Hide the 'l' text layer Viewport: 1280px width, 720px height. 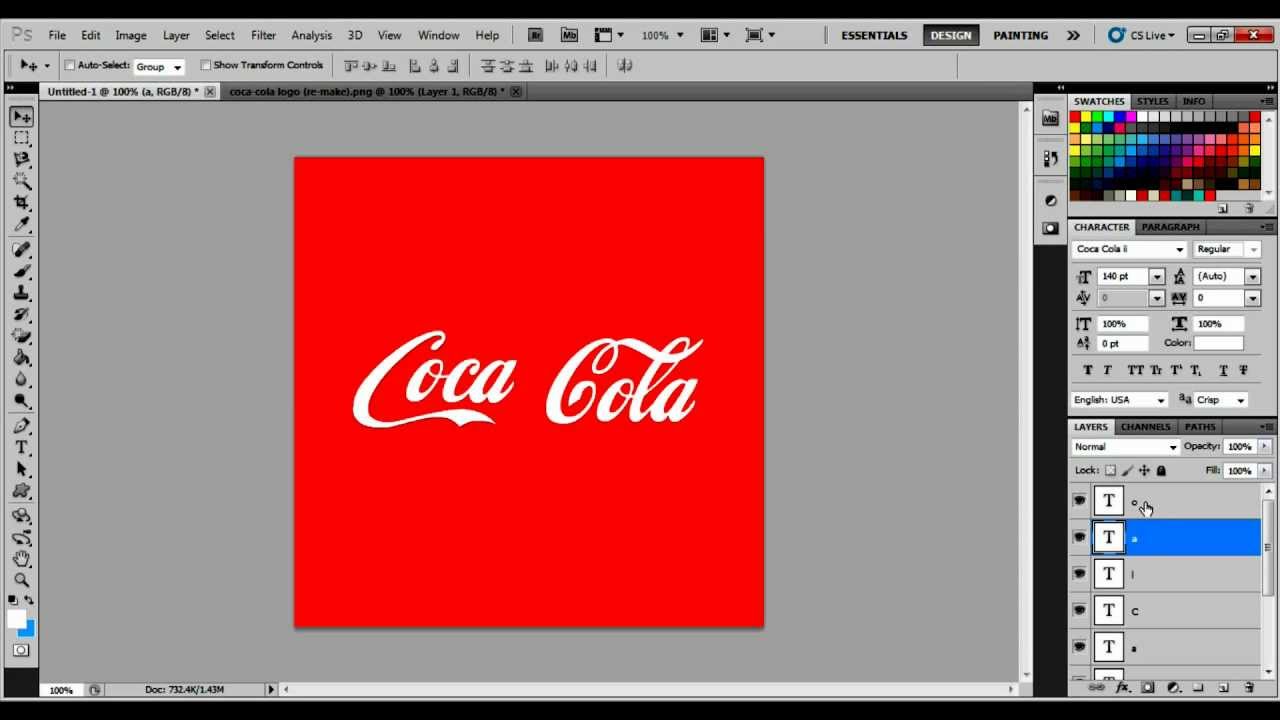pyautogui.click(x=1079, y=574)
